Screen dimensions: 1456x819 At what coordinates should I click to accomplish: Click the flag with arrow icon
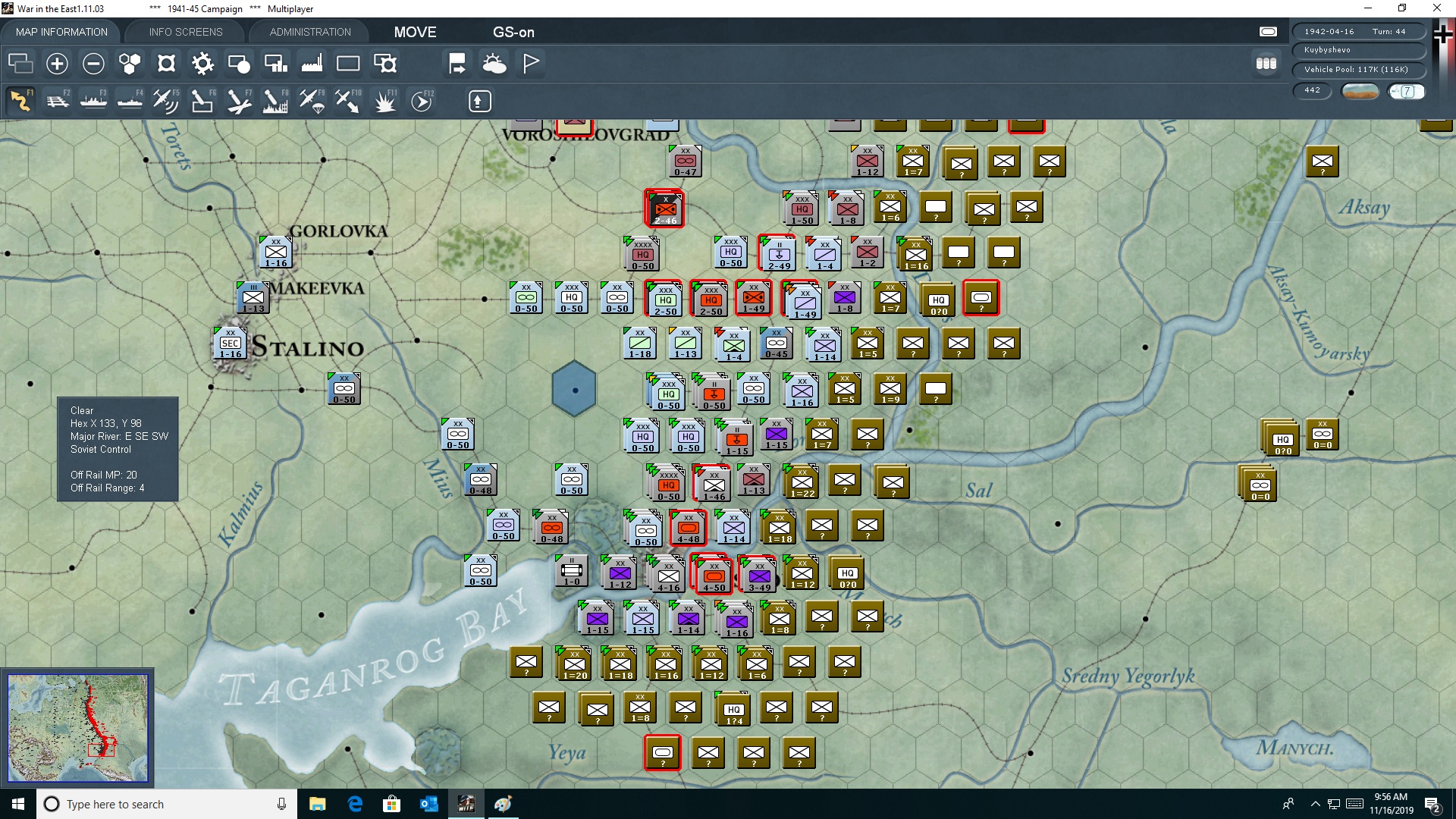(457, 64)
